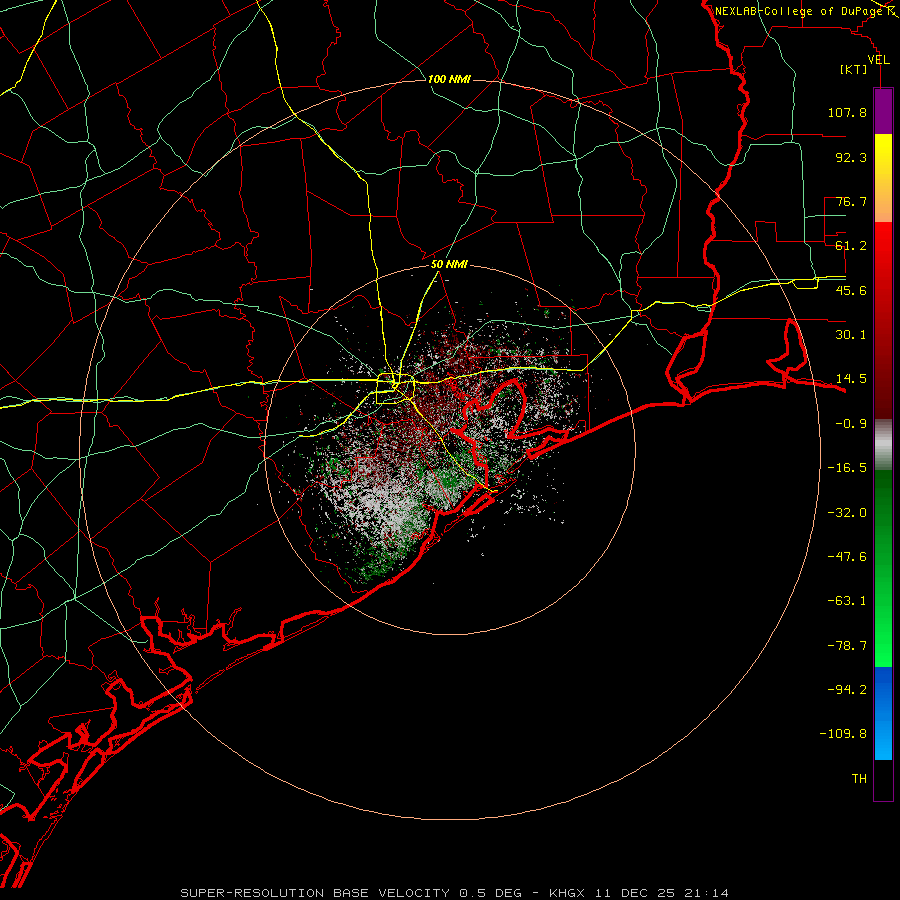Click the 100 NMI range ring label
Image resolution: width=900 pixels, height=900 pixels.
pos(449,79)
